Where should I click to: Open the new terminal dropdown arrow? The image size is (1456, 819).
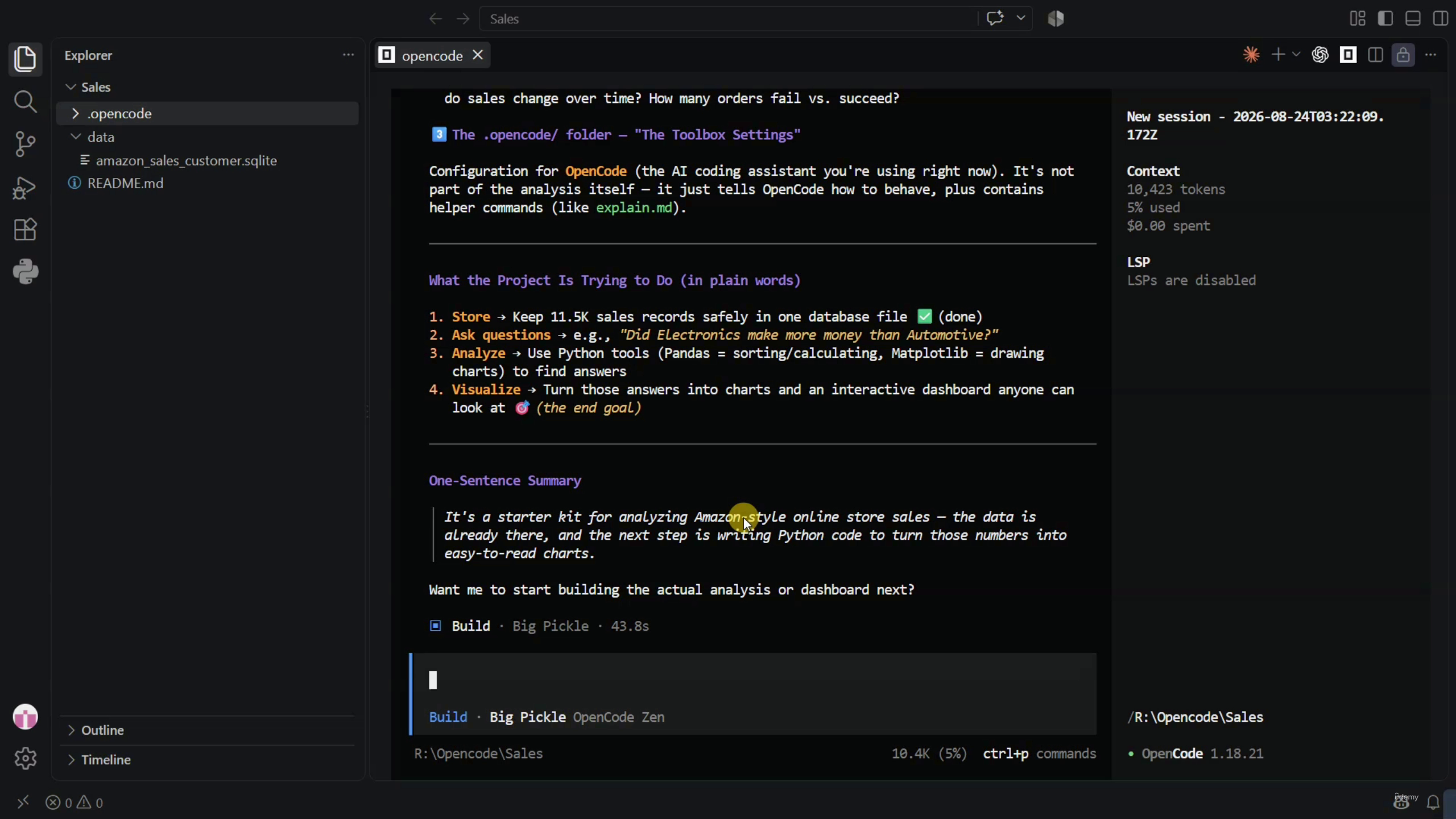[1296, 55]
